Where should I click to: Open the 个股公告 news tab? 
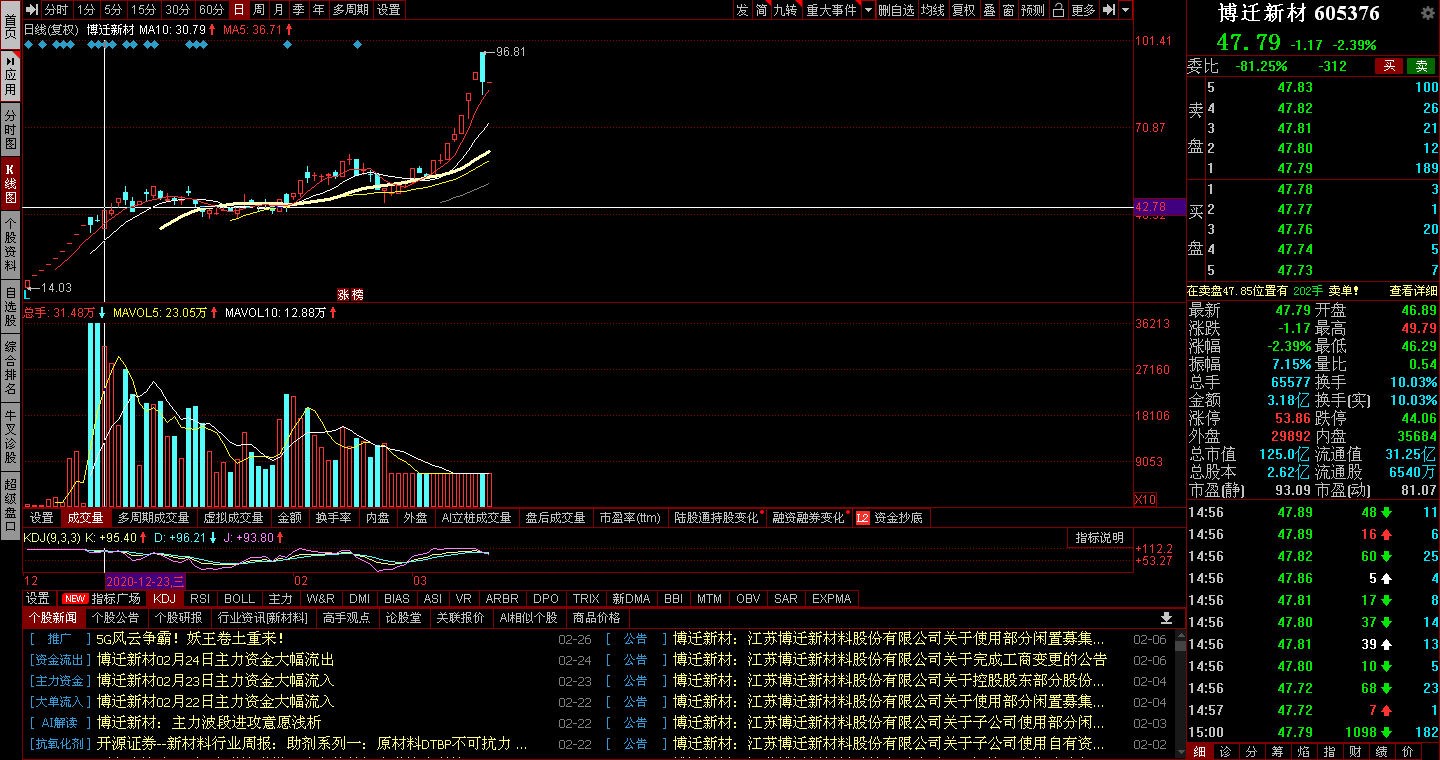[x=115, y=618]
